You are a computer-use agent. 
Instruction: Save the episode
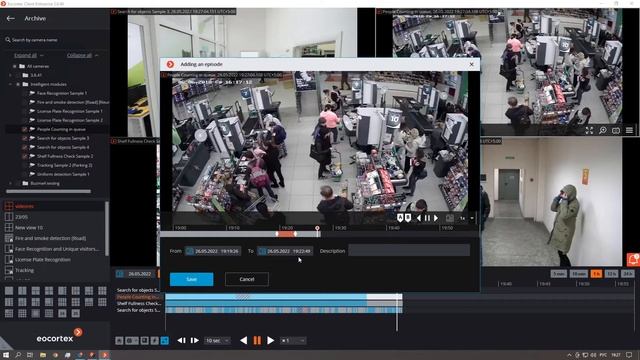[x=191, y=279]
